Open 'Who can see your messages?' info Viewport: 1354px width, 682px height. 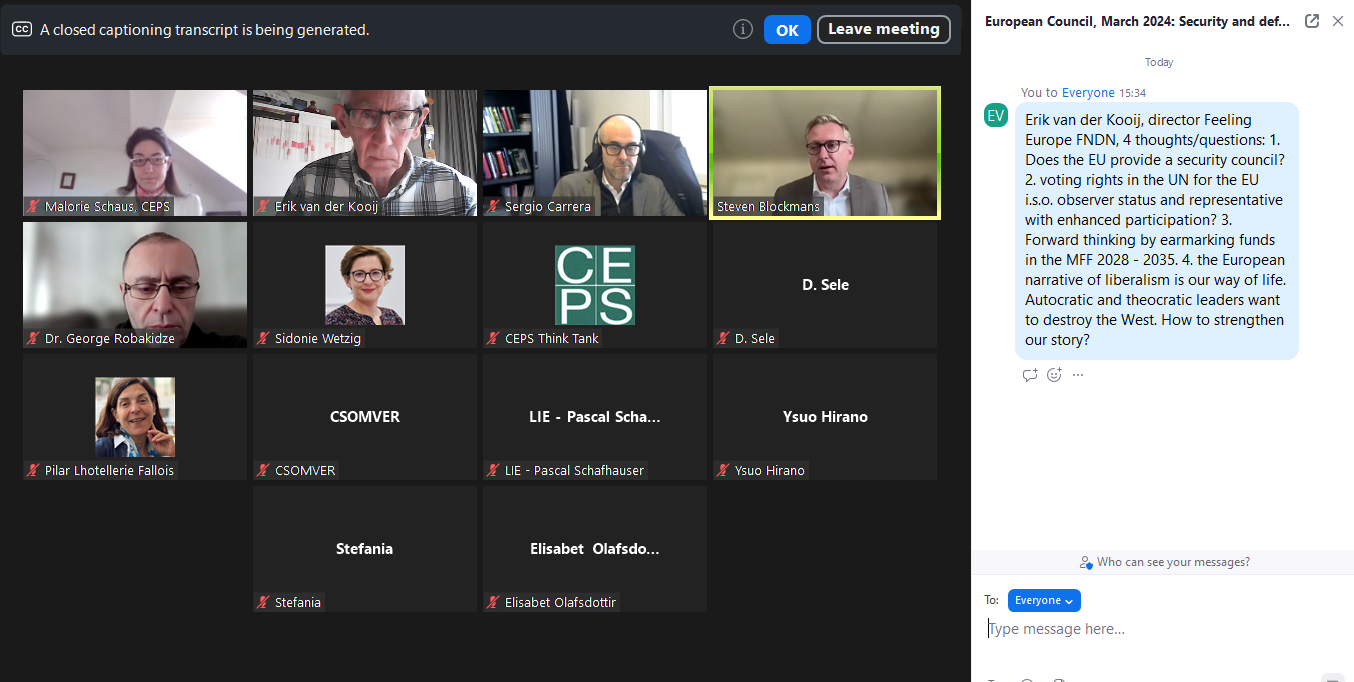(1164, 563)
